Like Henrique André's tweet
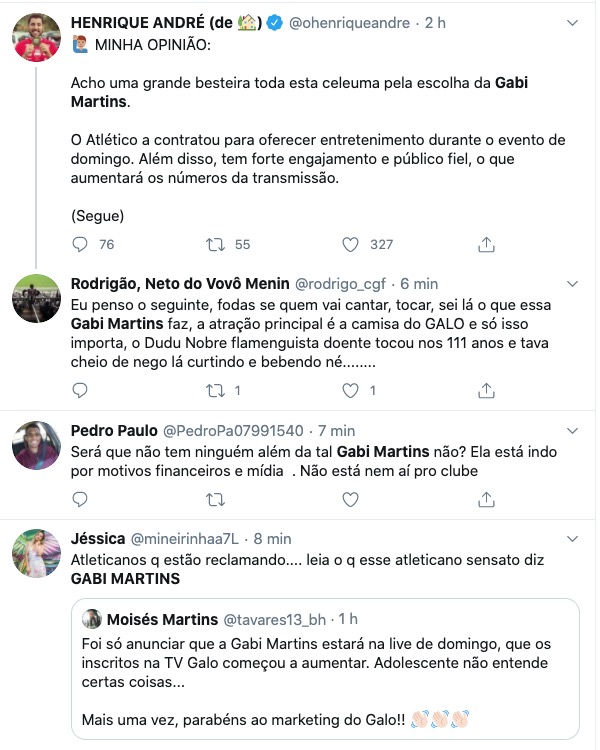This screenshot has width=600, height=750. (x=350, y=244)
